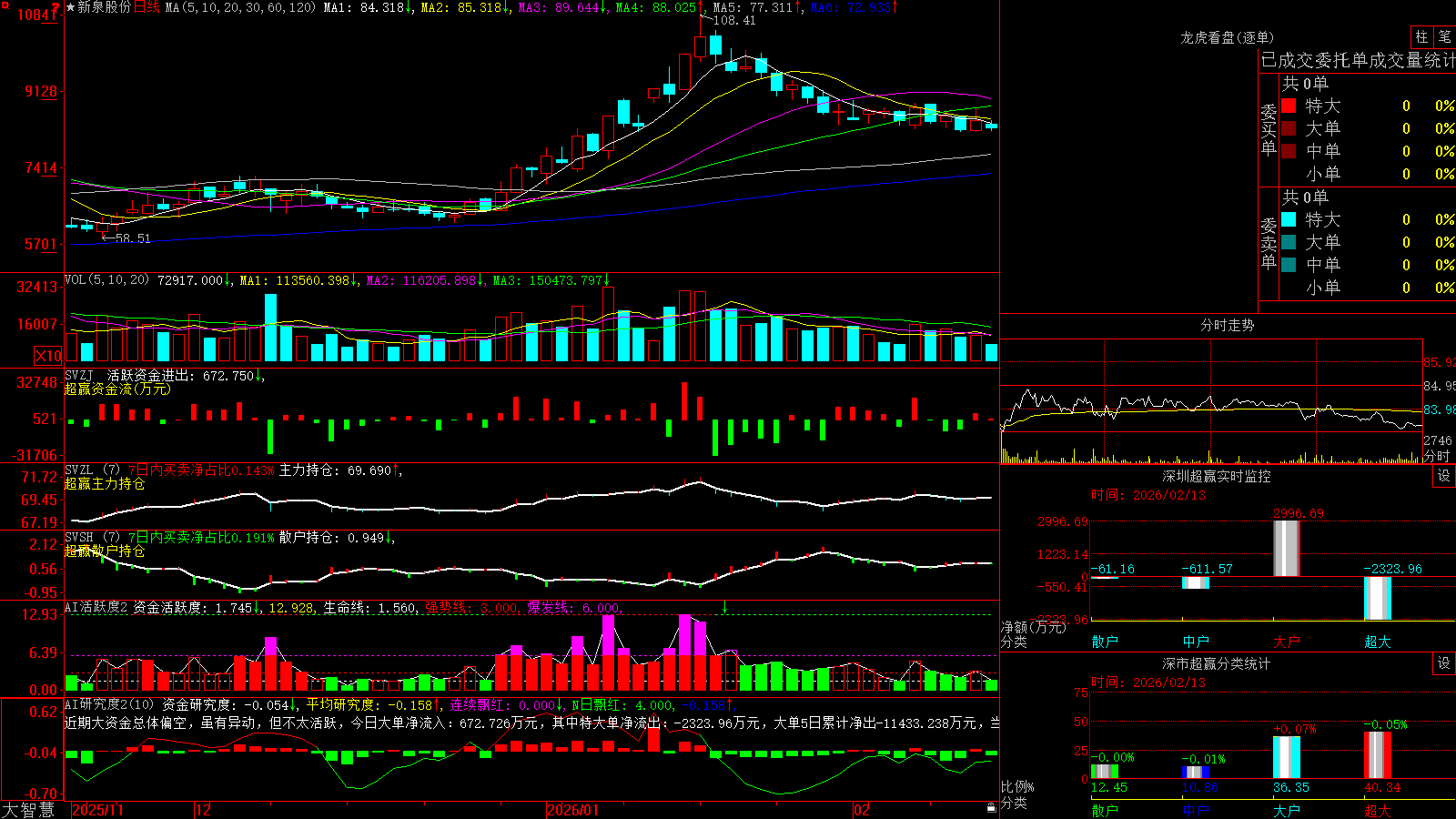Click the 02 month marker on the time axis
The image size is (1456, 819).
(x=862, y=810)
